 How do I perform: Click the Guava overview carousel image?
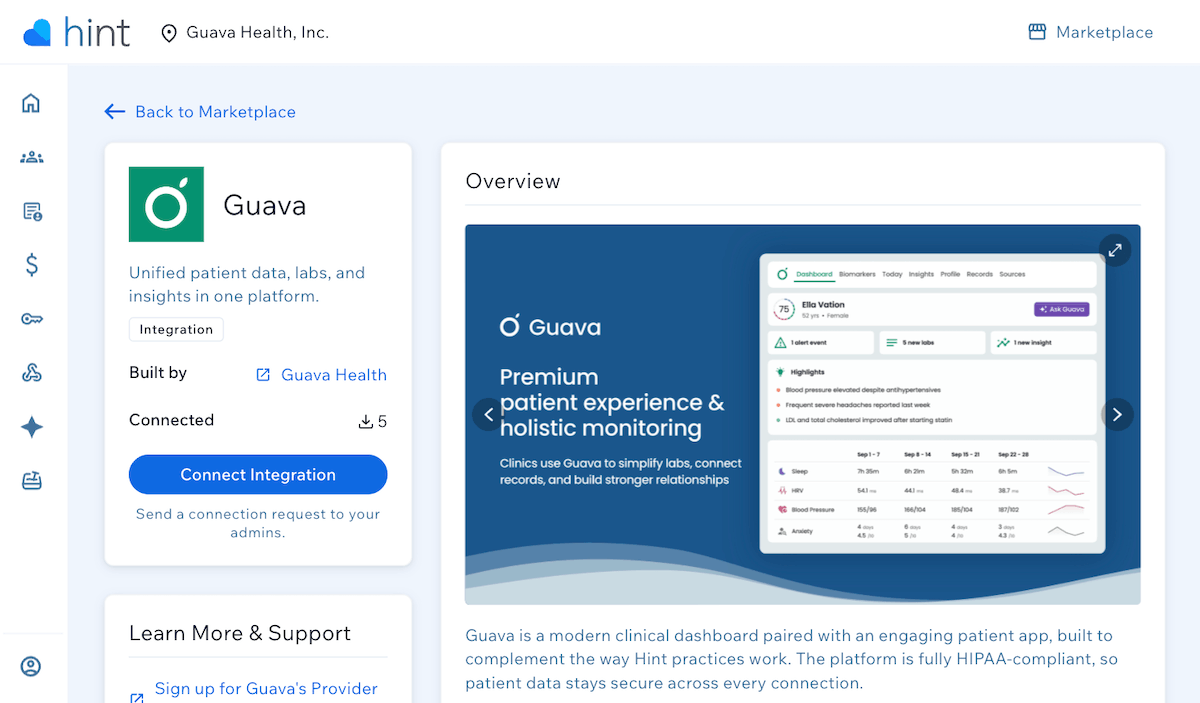pyautogui.click(x=802, y=414)
